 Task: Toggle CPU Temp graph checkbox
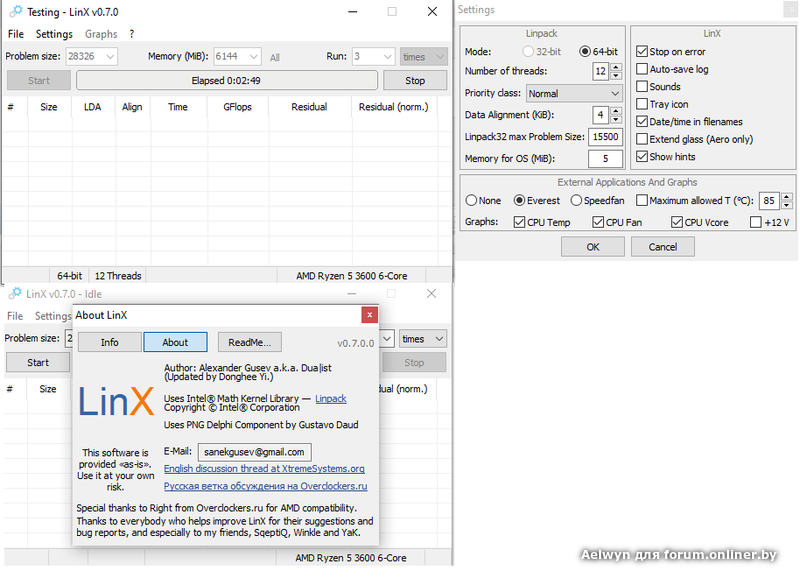tap(519, 222)
